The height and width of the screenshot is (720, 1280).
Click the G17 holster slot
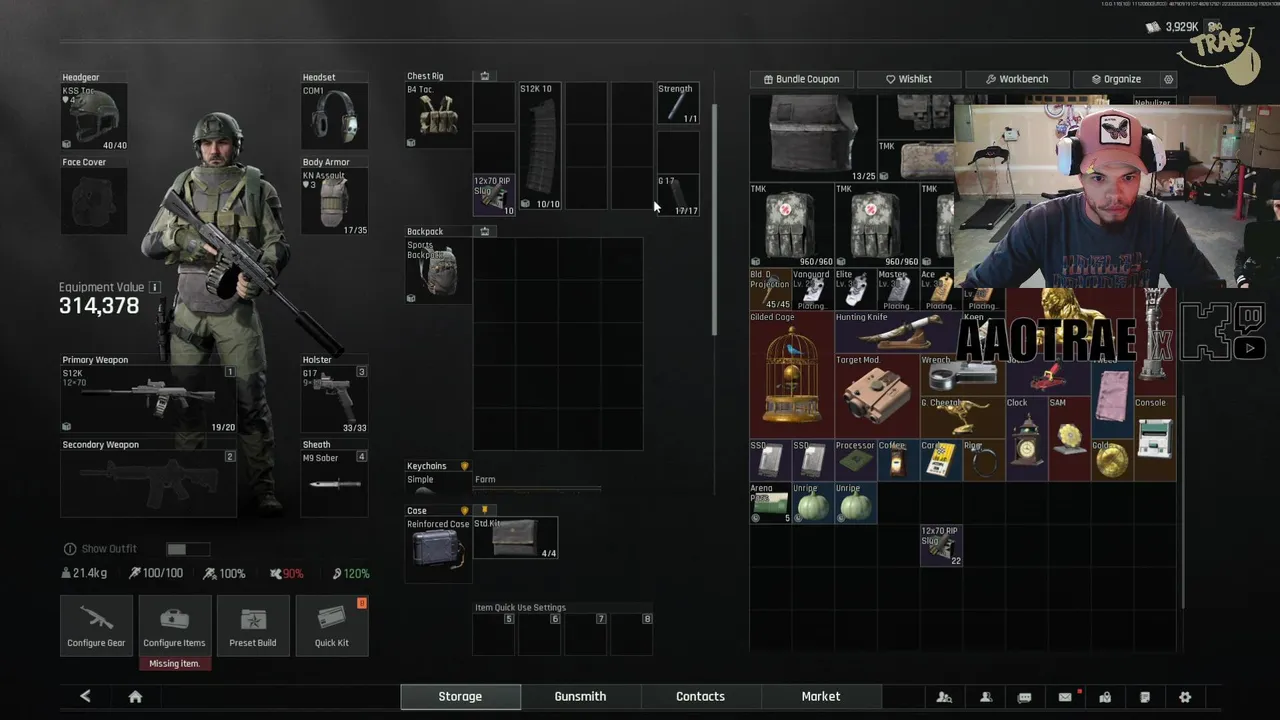tap(335, 399)
